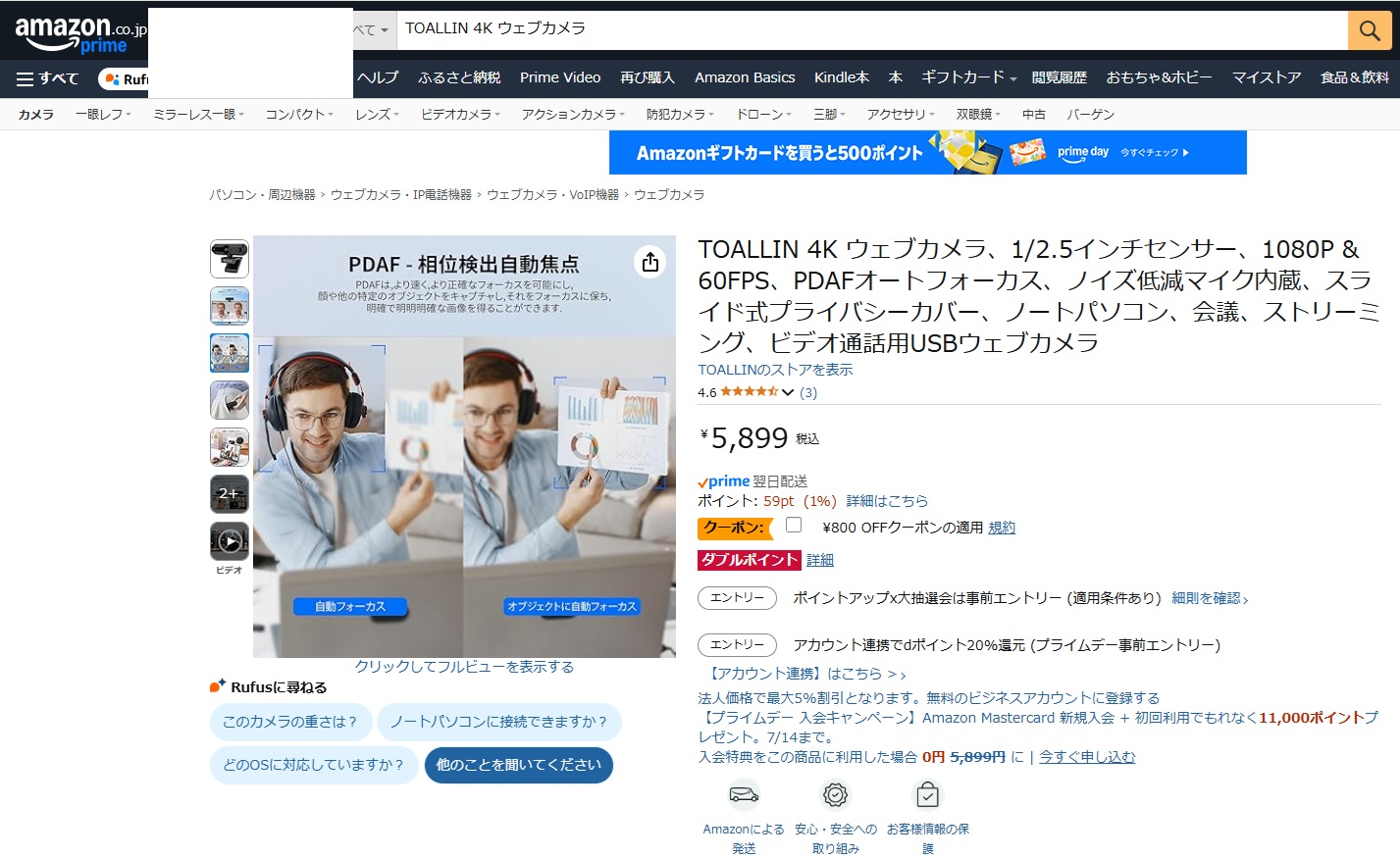The image size is (1400, 858).
Task: Open the 中古 camera subcategory
Action: (1034, 114)
